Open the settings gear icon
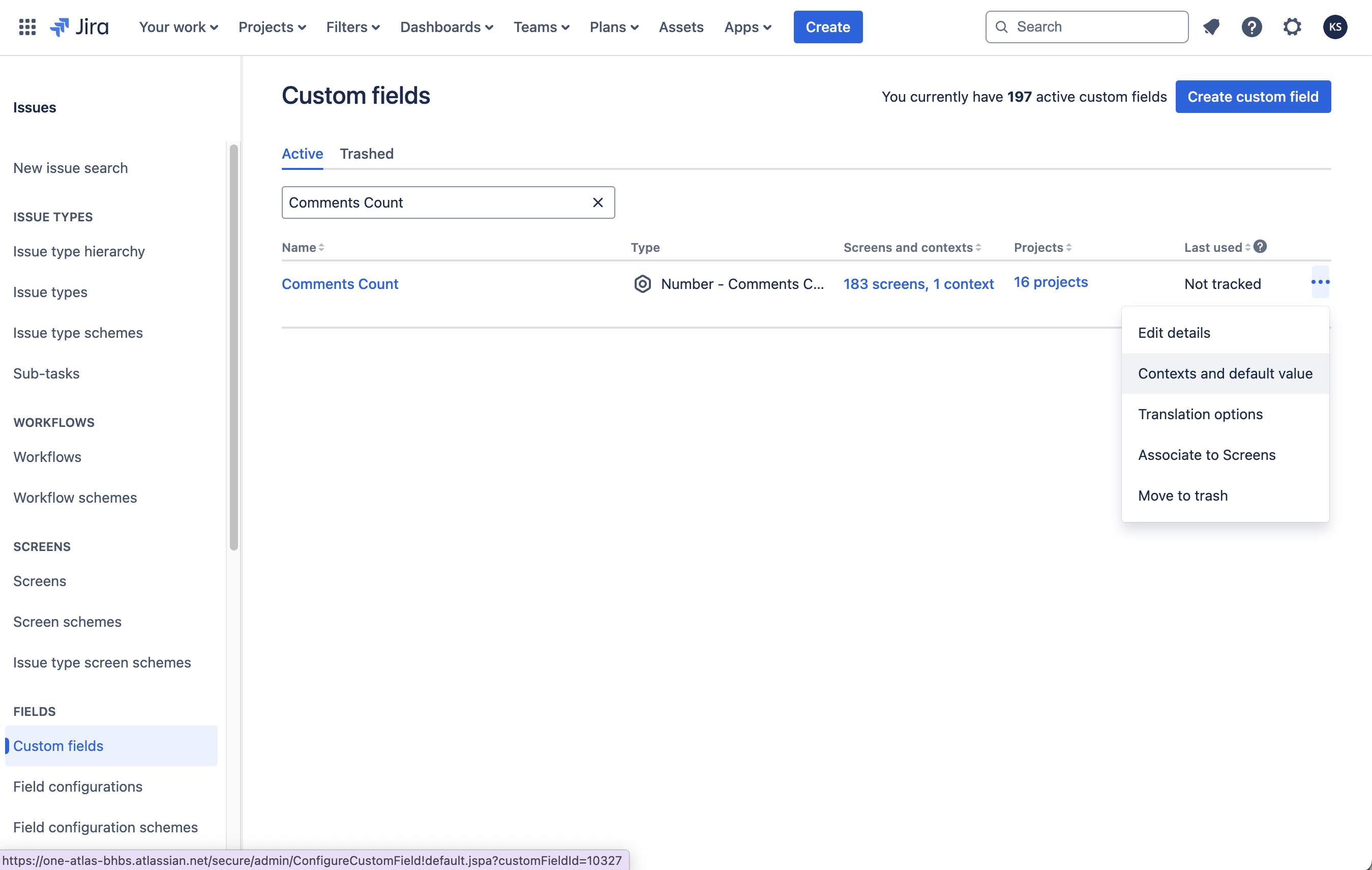This screenshot has width=1372, height=870. click(x=1292, y=27)
